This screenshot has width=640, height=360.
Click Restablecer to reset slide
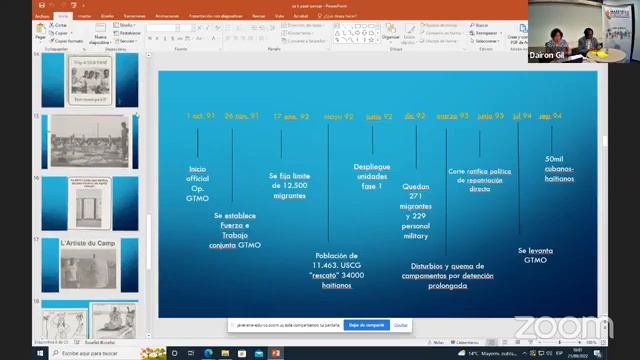pyautogui.click(x=127, y=33)
